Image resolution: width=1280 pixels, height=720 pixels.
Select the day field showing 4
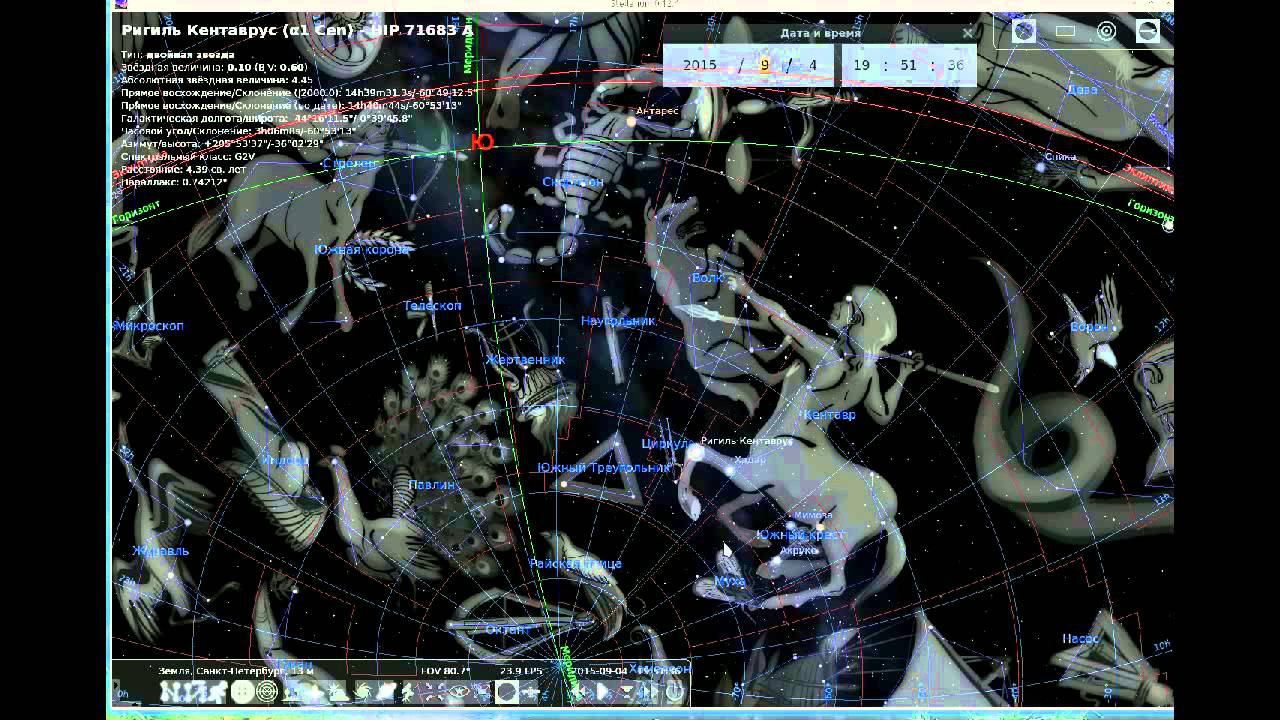(813, 65)
